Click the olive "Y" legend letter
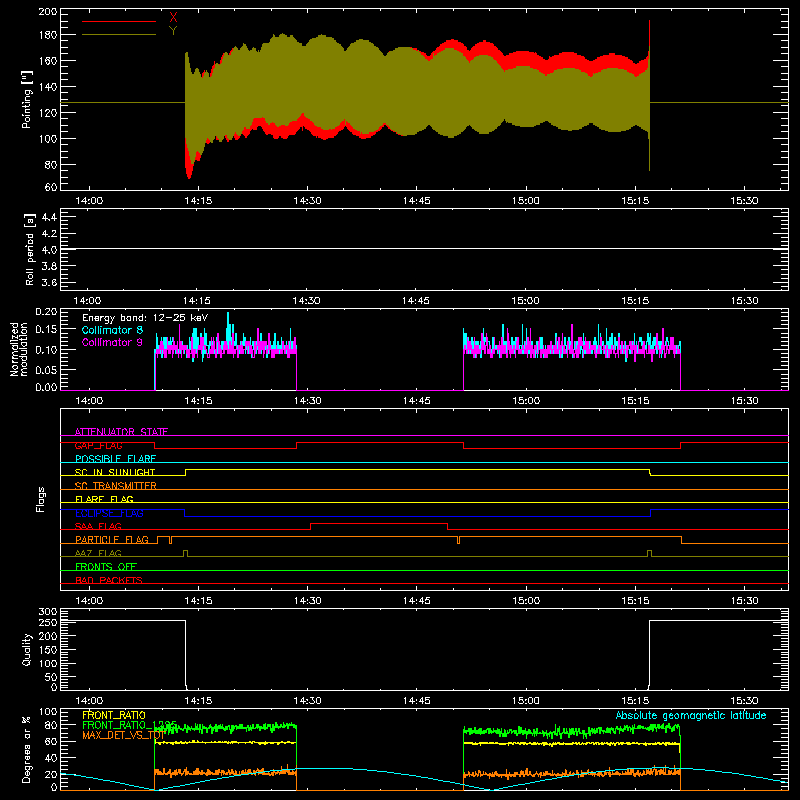Screen dimensions: 800x800 (x=173, y=31)
